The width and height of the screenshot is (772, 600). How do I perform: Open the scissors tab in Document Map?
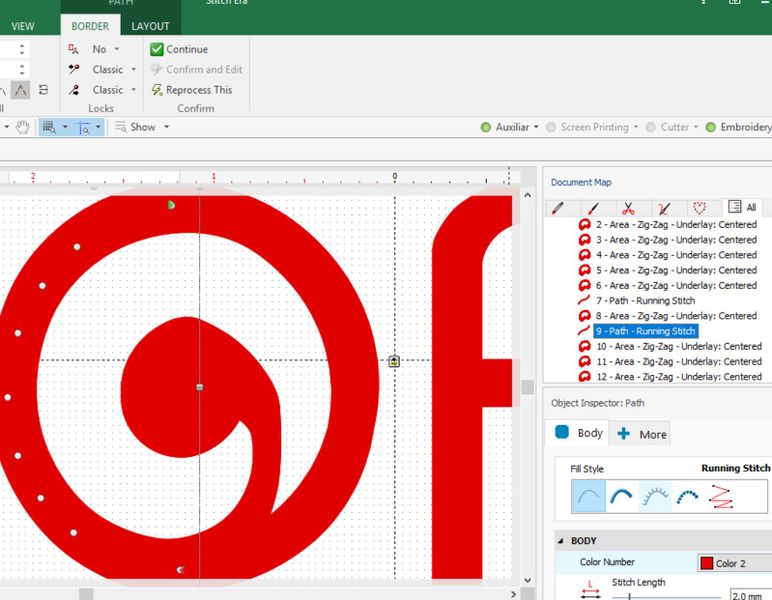coord(628,208)
